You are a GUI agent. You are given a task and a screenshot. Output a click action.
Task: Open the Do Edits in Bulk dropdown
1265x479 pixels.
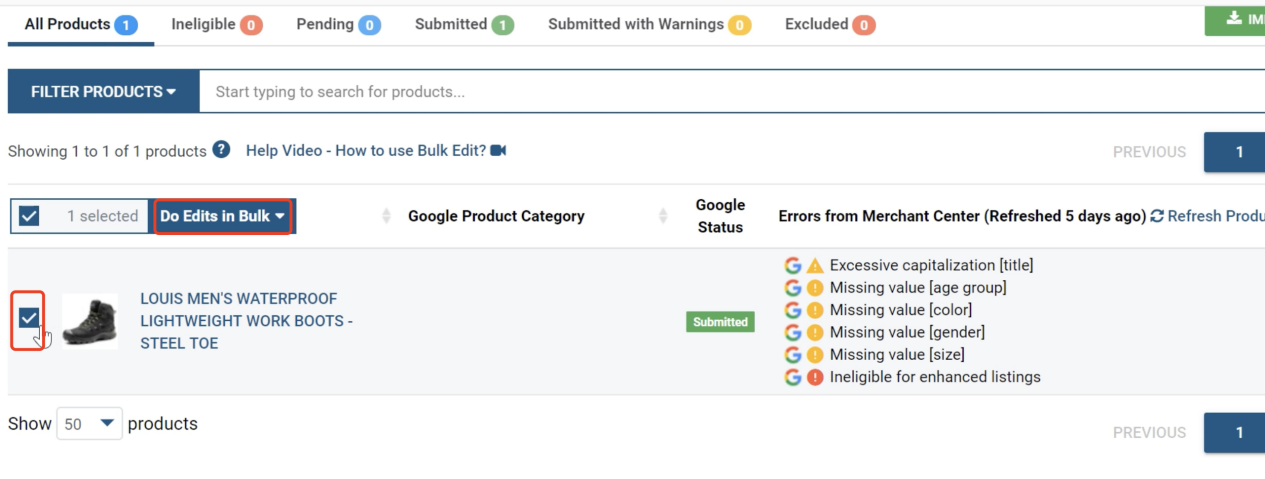tap(222, 216)
